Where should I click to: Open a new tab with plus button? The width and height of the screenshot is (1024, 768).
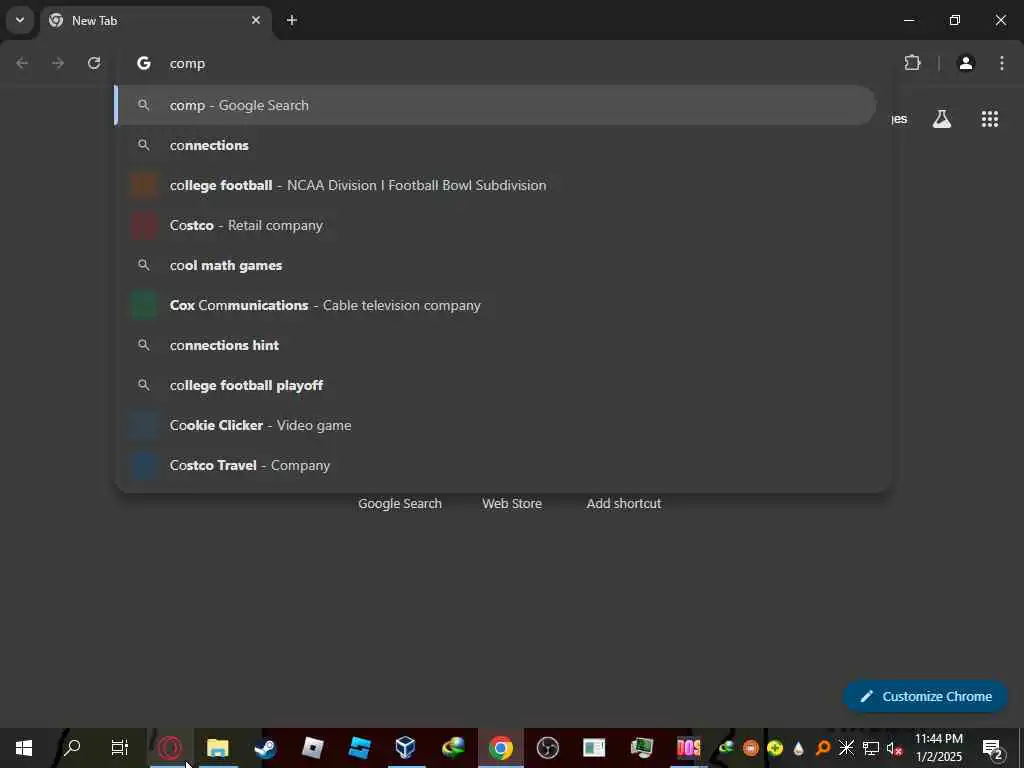pos(291,20)
